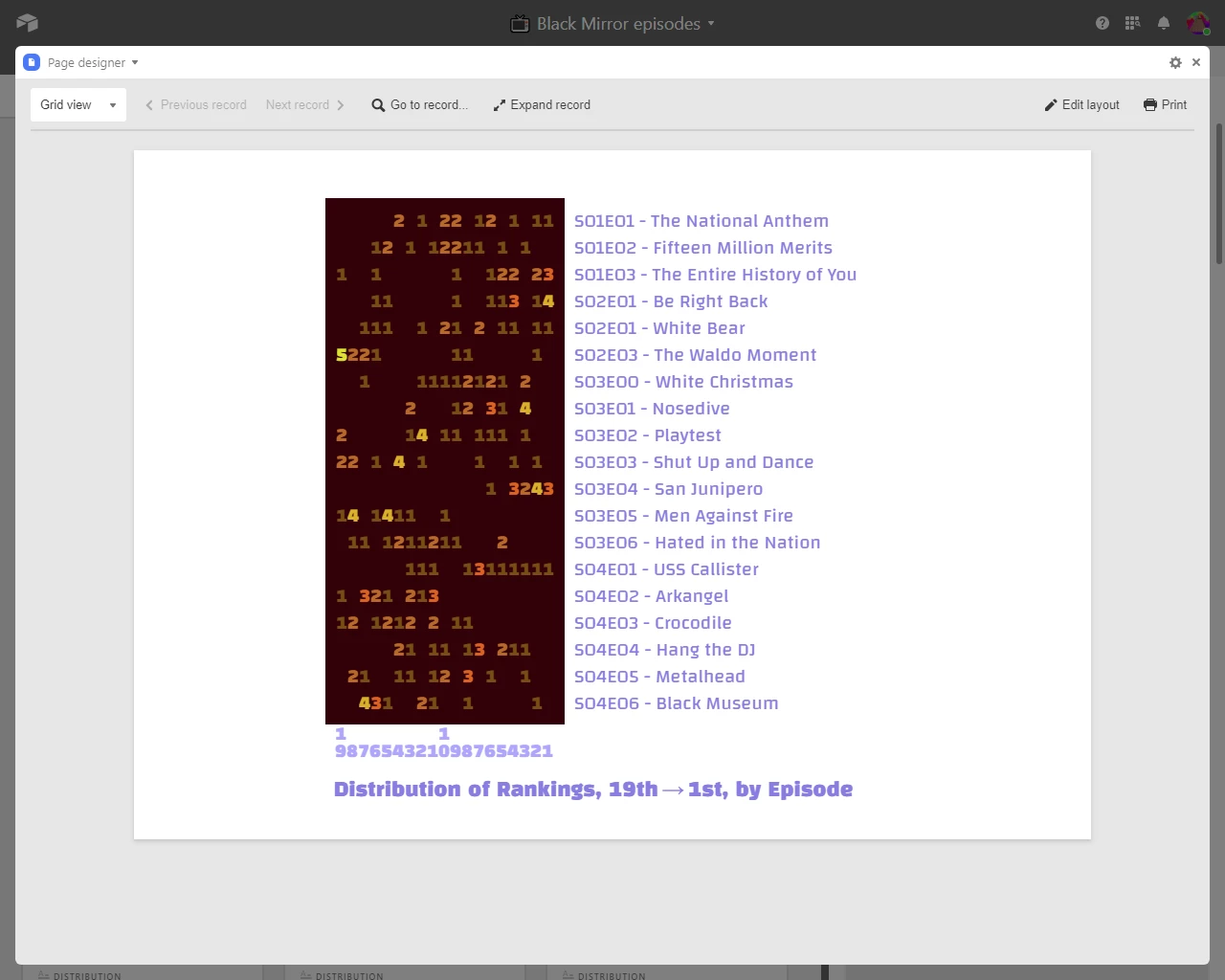The image size is (1225, 980).
Task: Select S01E03 - The Entire History of You
Action: (716, 275)
